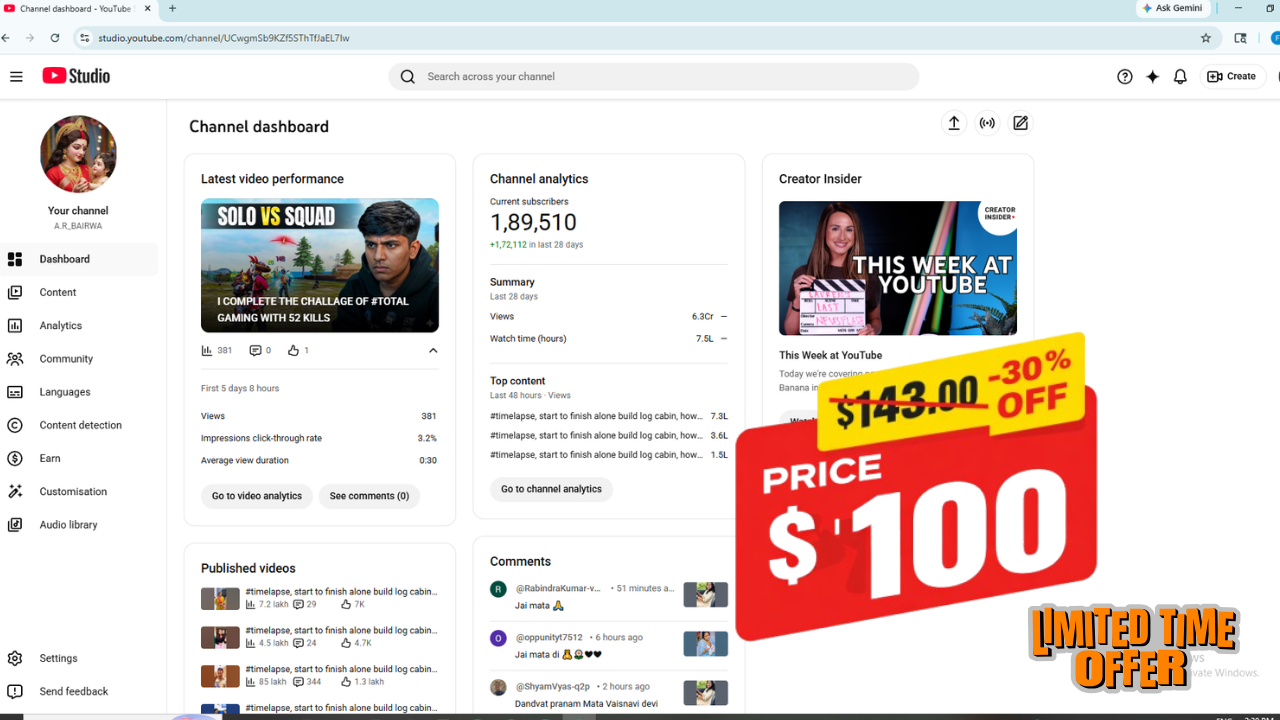Image resolution: width=1280 pixels, height=720 pixels.
Task: Select the Earn dollar icon in sidebar
Action: tap(14, 458)
